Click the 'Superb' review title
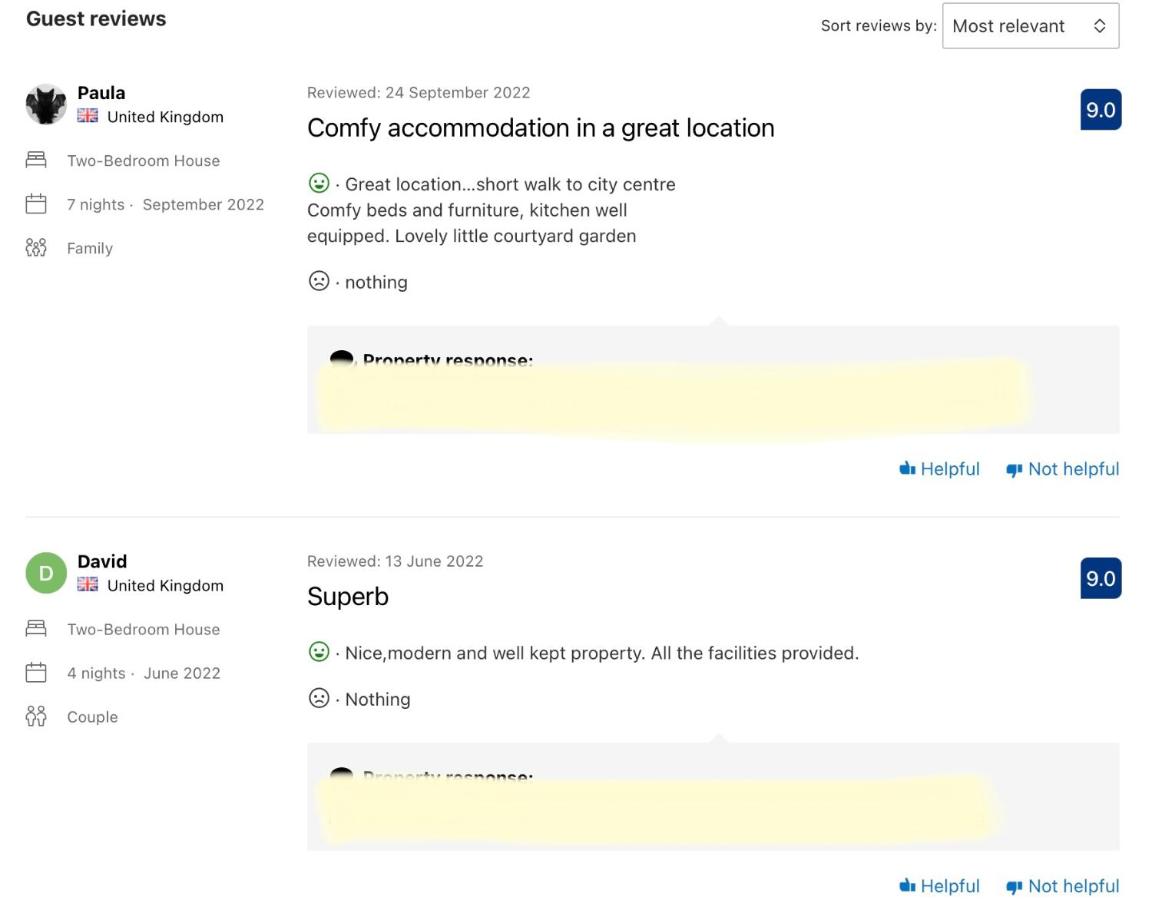The image size is (1152, 900). coord(347,597)
